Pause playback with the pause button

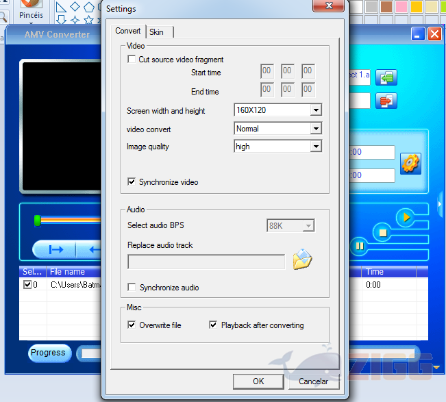point(359,246)
